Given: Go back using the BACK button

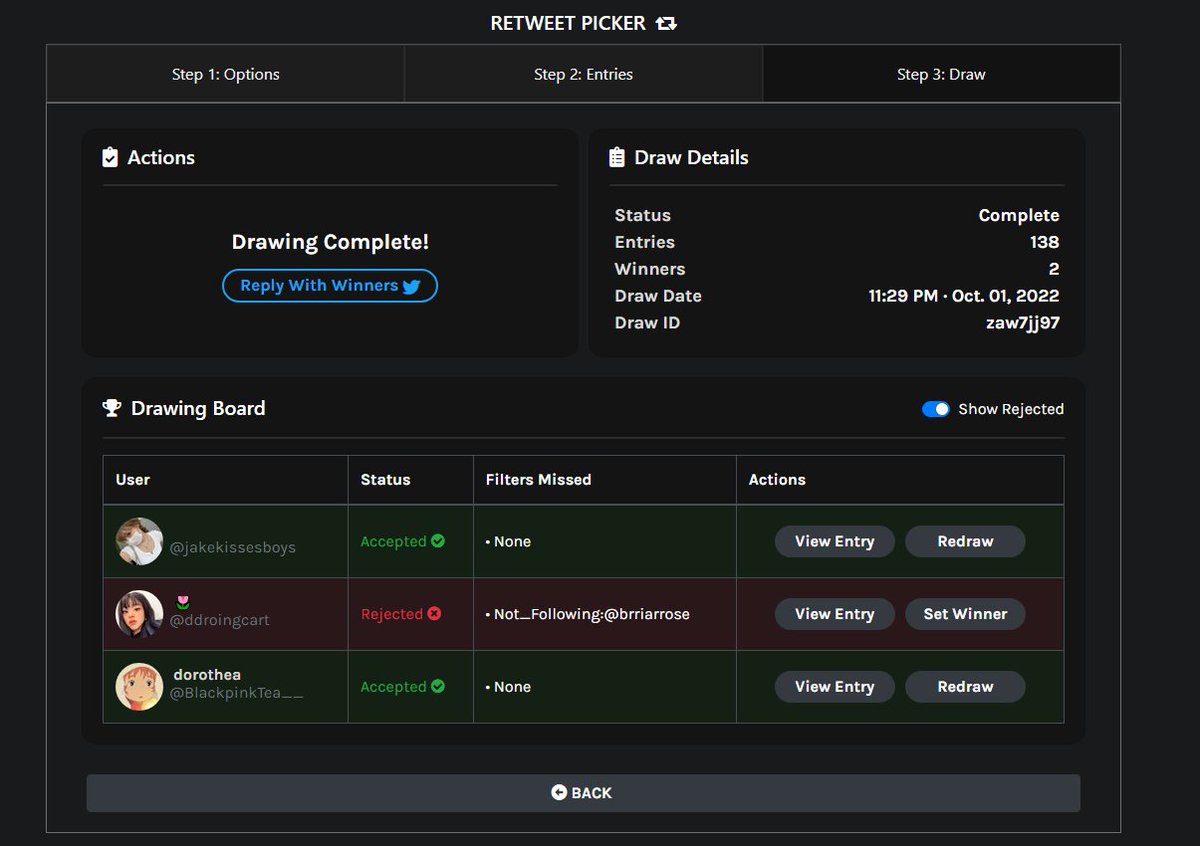Looking at the screenshot, I should pyautogui.click(x=583, y=793).
